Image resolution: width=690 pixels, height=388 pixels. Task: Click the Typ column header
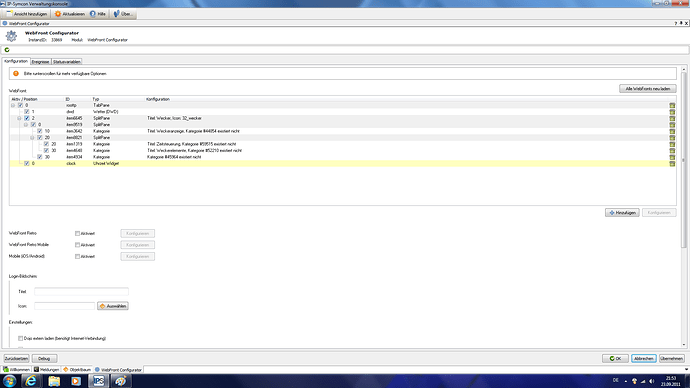(96, 99)
